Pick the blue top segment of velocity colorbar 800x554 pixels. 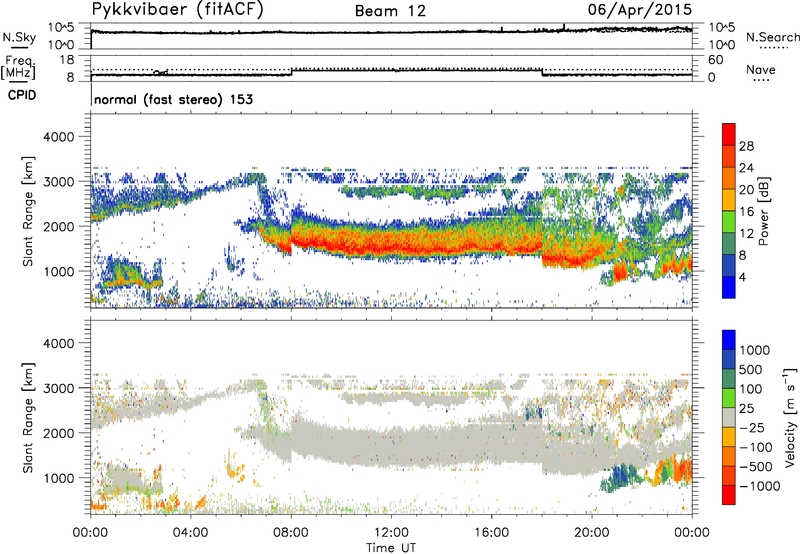point(729,340)
